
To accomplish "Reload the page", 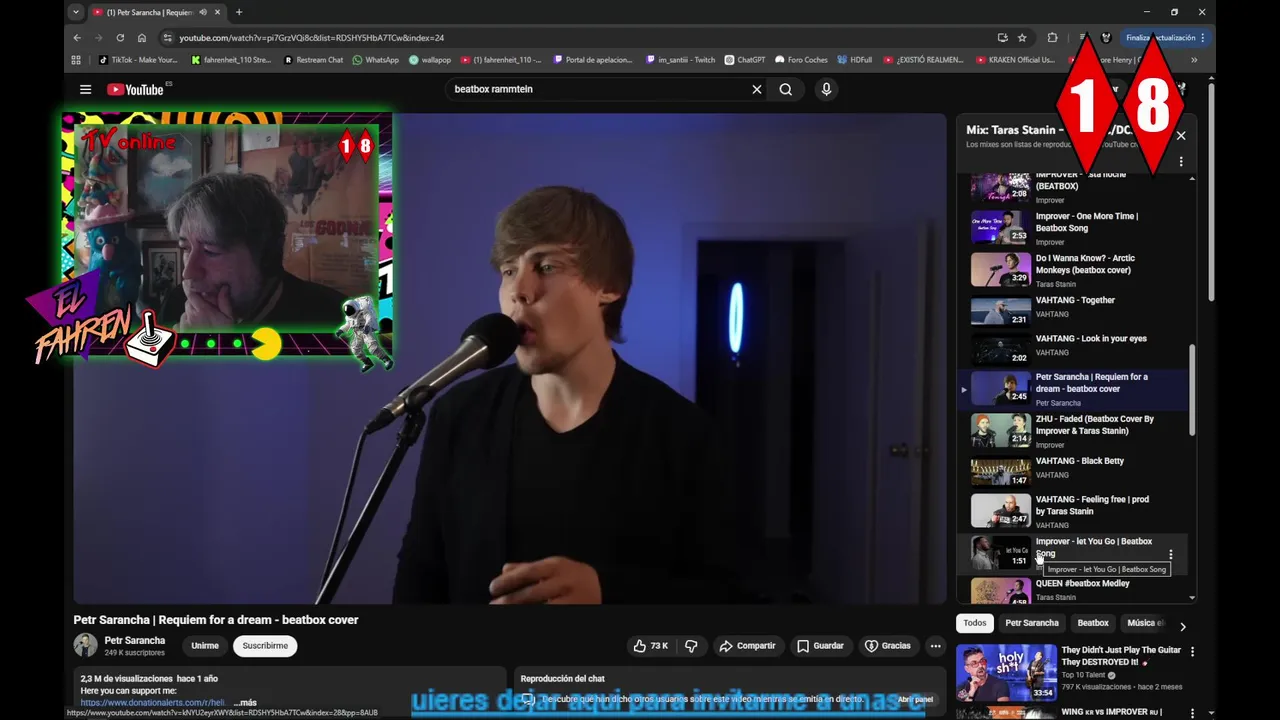I will [120, 38].
